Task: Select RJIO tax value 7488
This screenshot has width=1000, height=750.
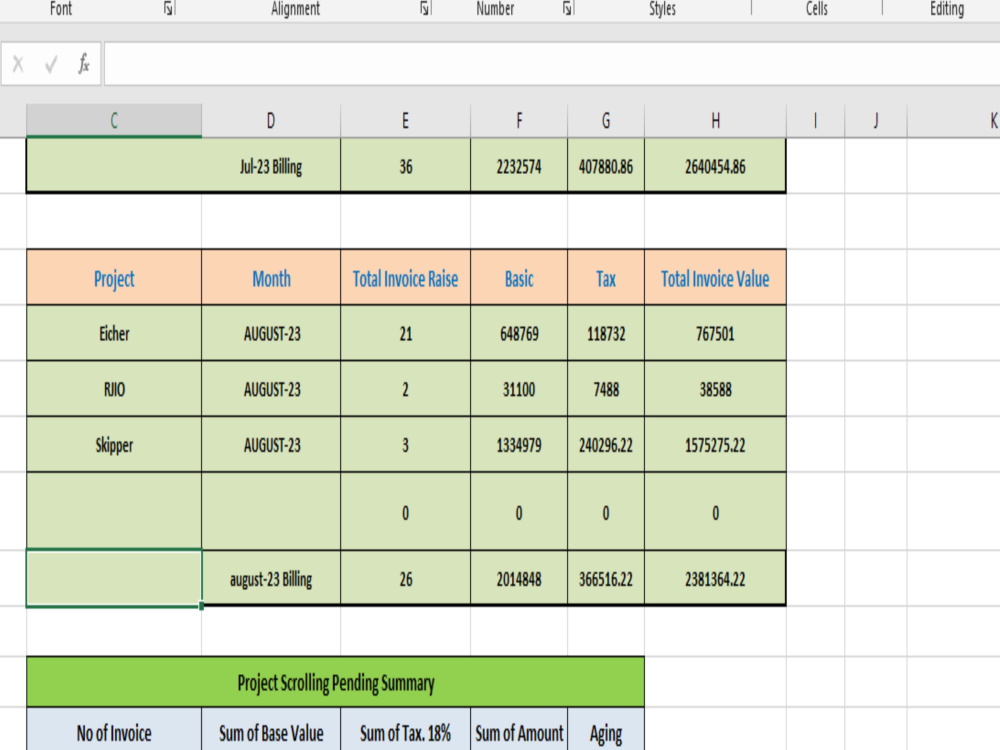Action: coord(606,389)
